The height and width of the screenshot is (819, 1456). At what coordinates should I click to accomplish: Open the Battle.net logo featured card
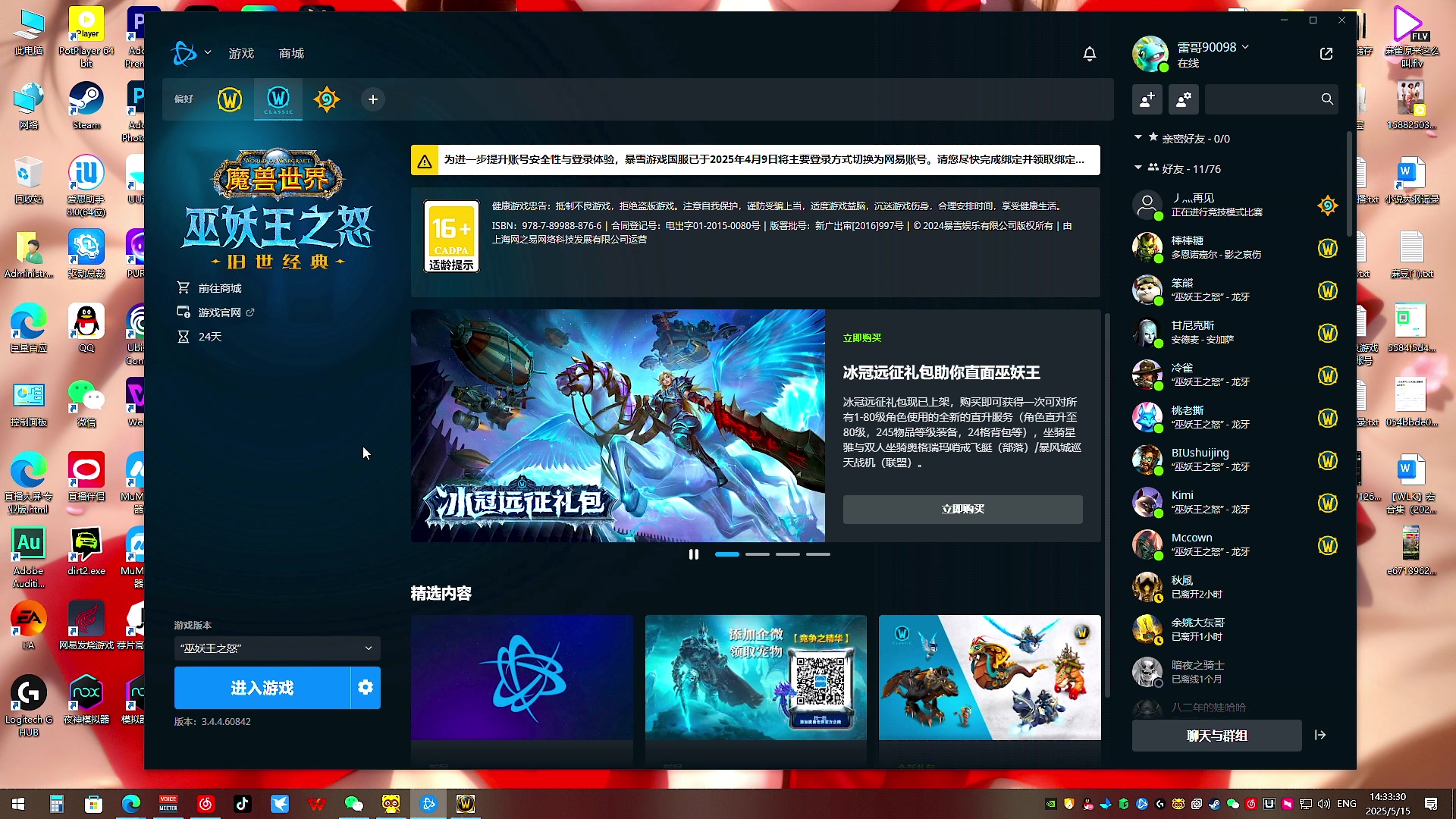(x=522, y=677)
